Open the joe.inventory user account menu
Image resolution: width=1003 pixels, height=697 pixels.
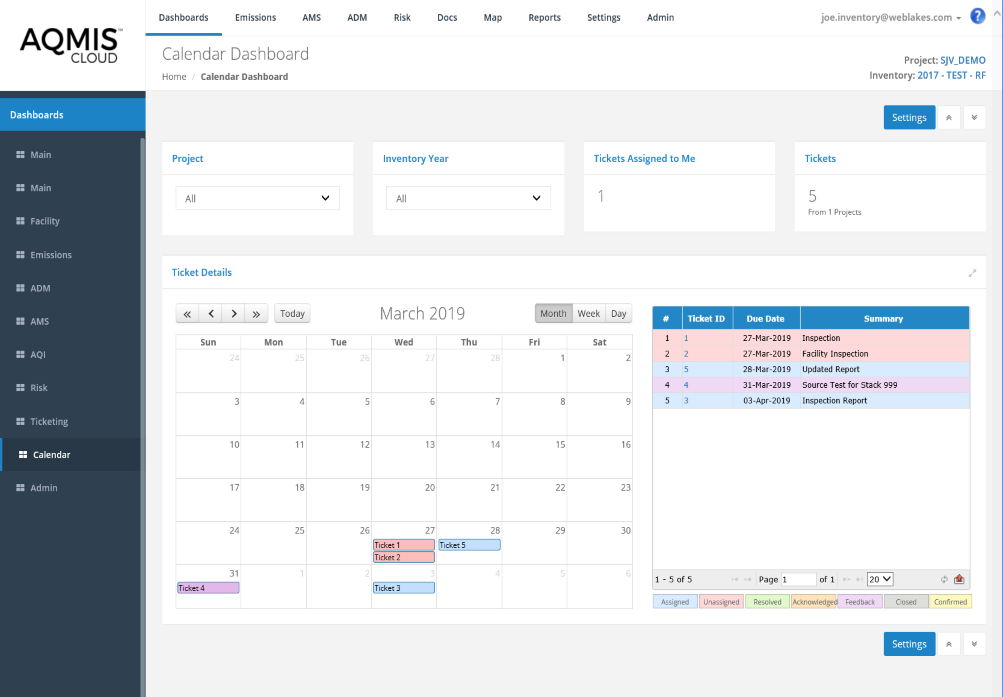[891, 17]
